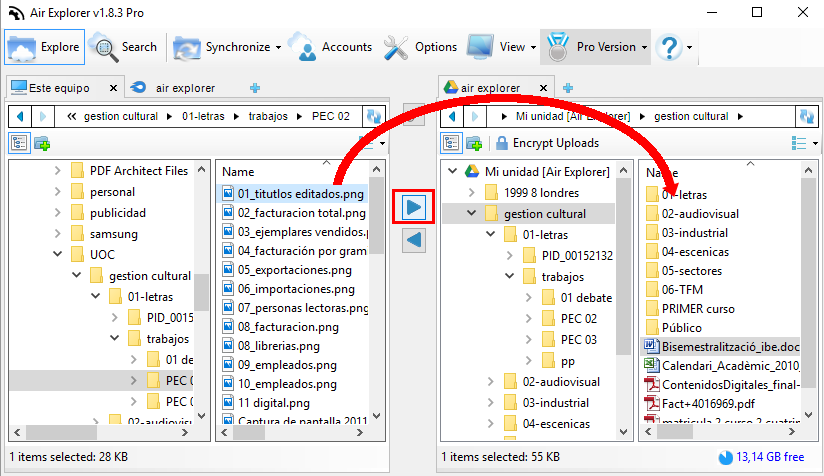This screenshot has height=476, width=824.
Task: Expand the samsung folder
Action: pos(58,234)
